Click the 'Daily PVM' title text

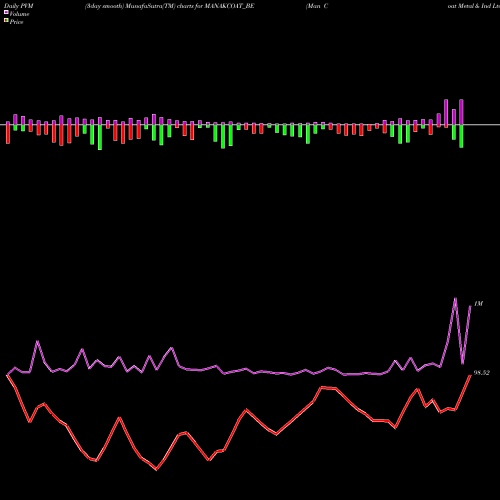click(x=19, y=6)
